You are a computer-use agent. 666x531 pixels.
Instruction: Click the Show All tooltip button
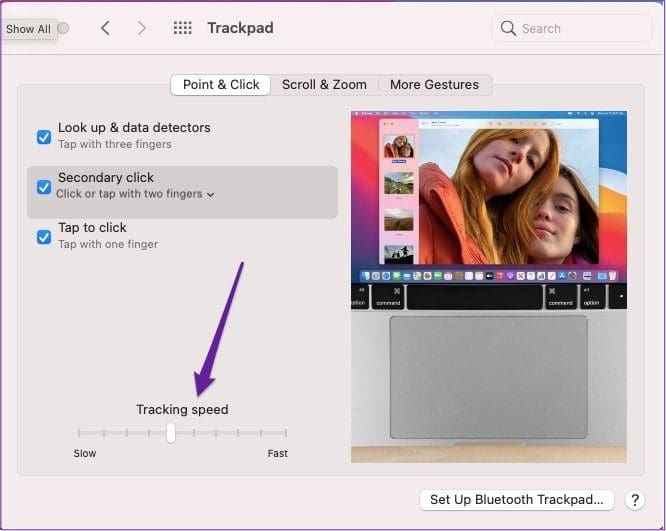[x=28, y=29]
